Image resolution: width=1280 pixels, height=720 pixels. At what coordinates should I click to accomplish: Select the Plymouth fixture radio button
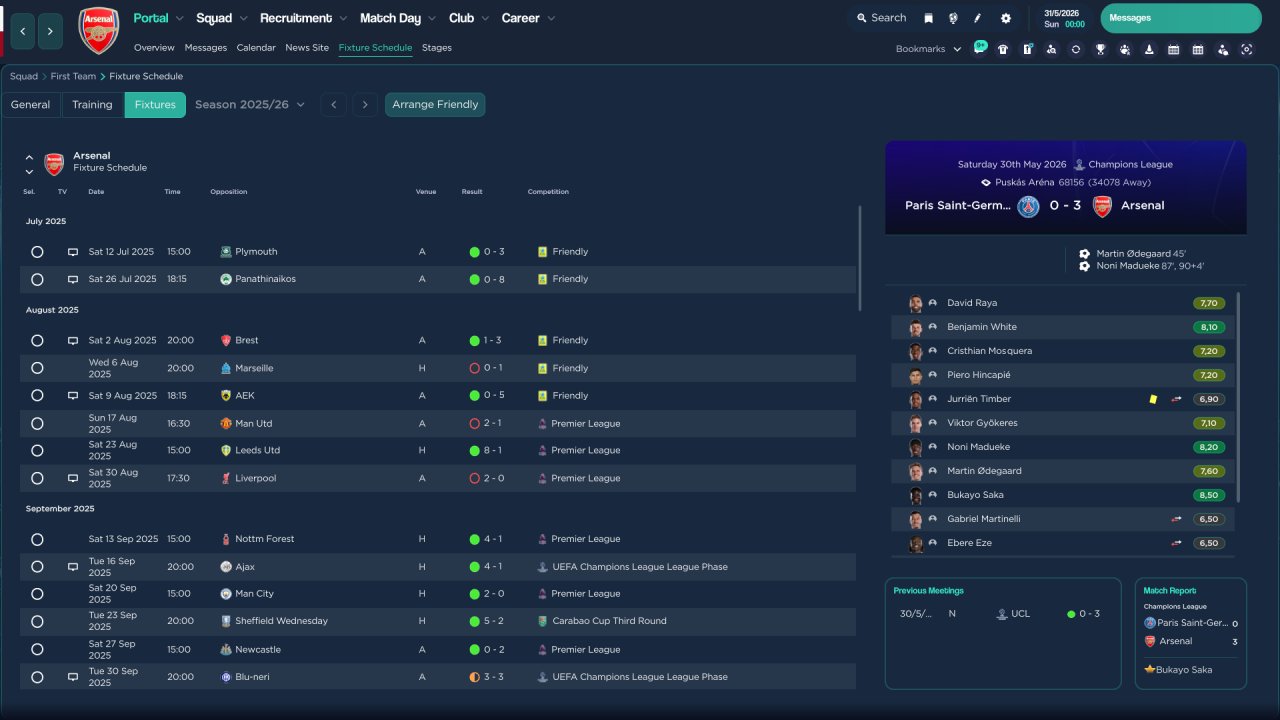pos(37,252)
